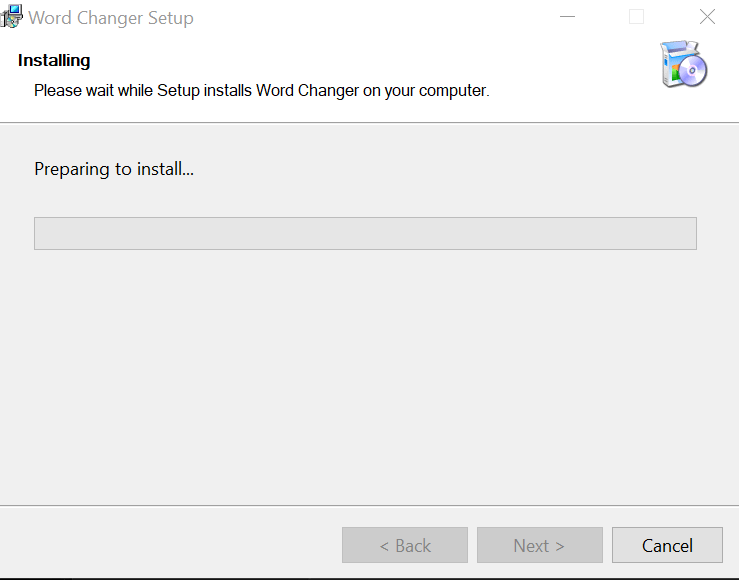Click the 'Preparing to install...' status label

(114, 169)
